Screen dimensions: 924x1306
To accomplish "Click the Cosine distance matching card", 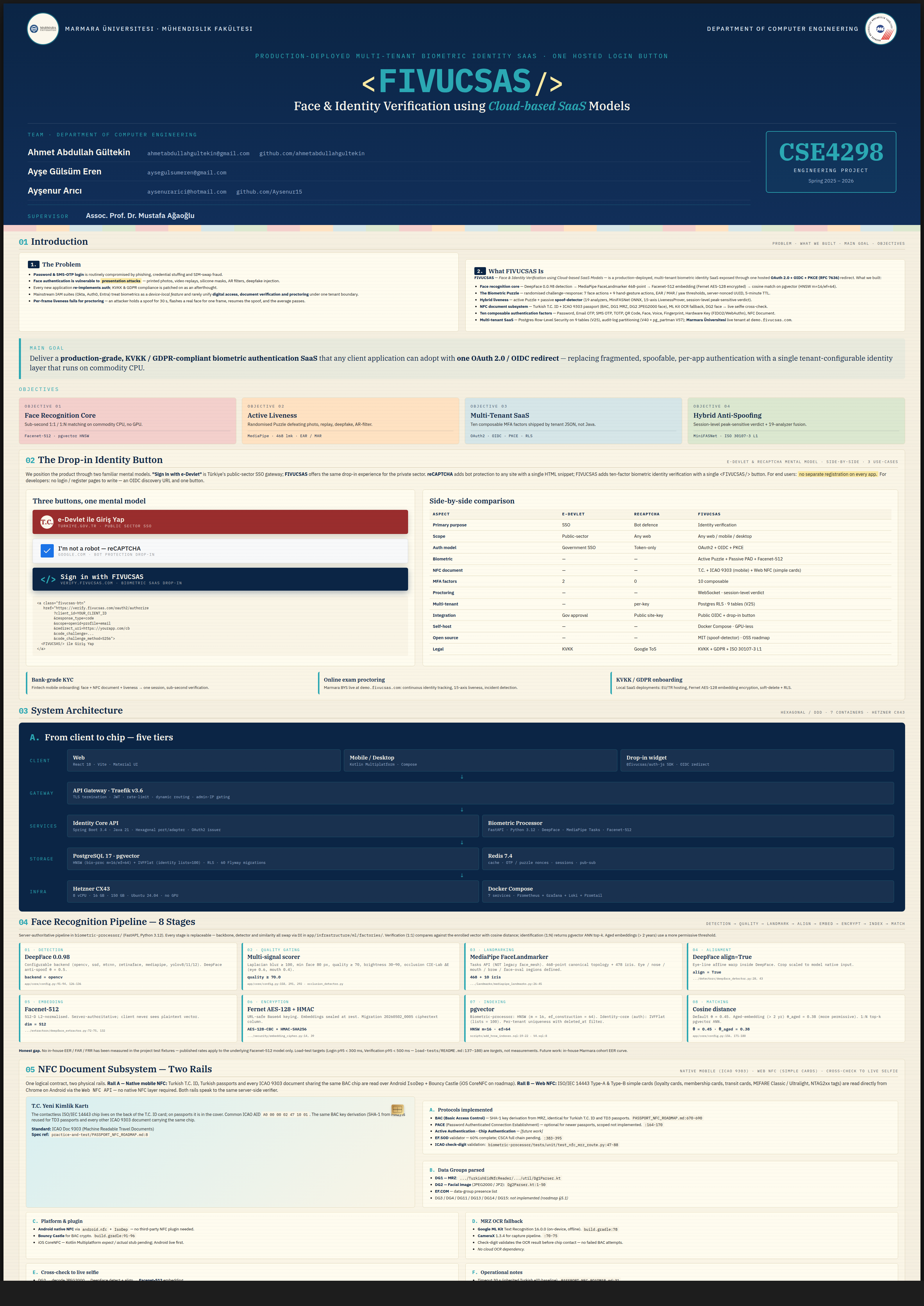I will (x=796, y=1018).
